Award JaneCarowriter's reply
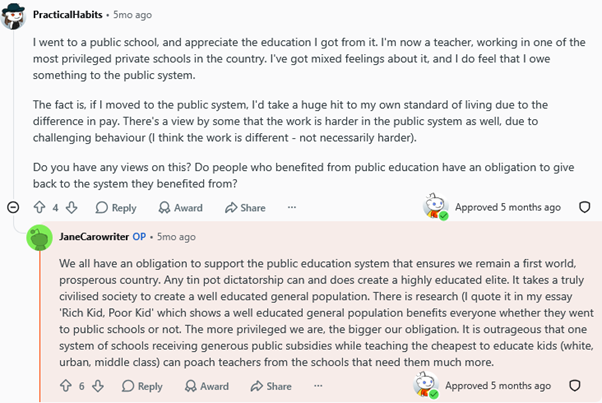The width and height of the screenshot is (602, 403). (207, 386)
